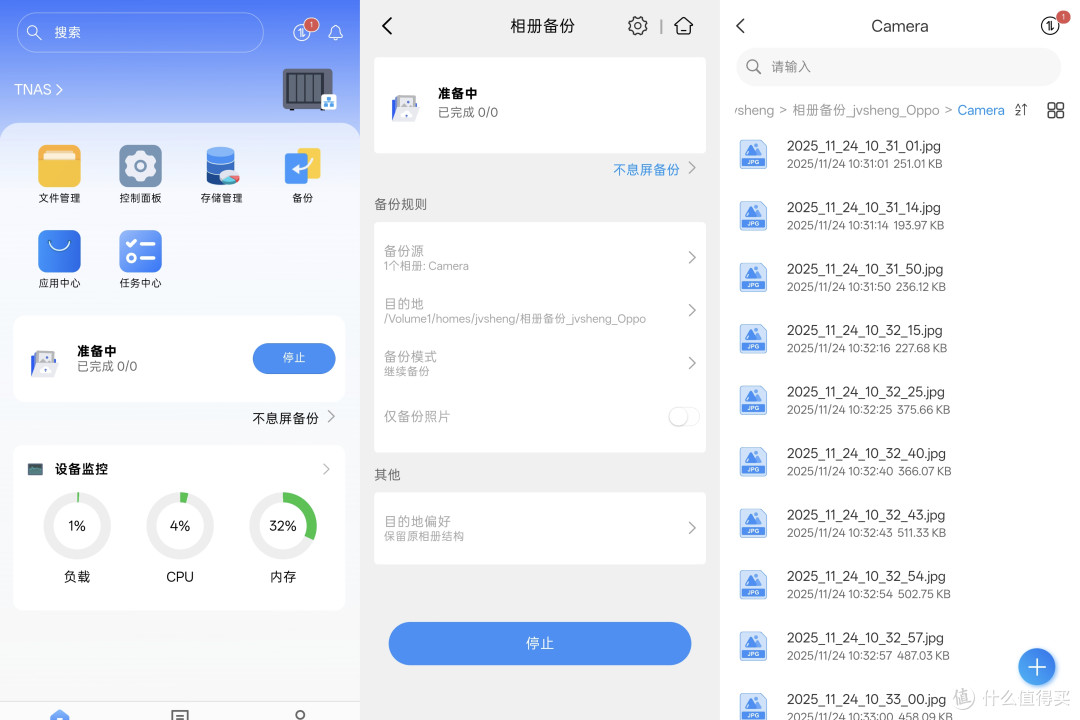Focus the 搜索 search field
This screenshot has width=1080, height=720.
(x=140, y=32)
